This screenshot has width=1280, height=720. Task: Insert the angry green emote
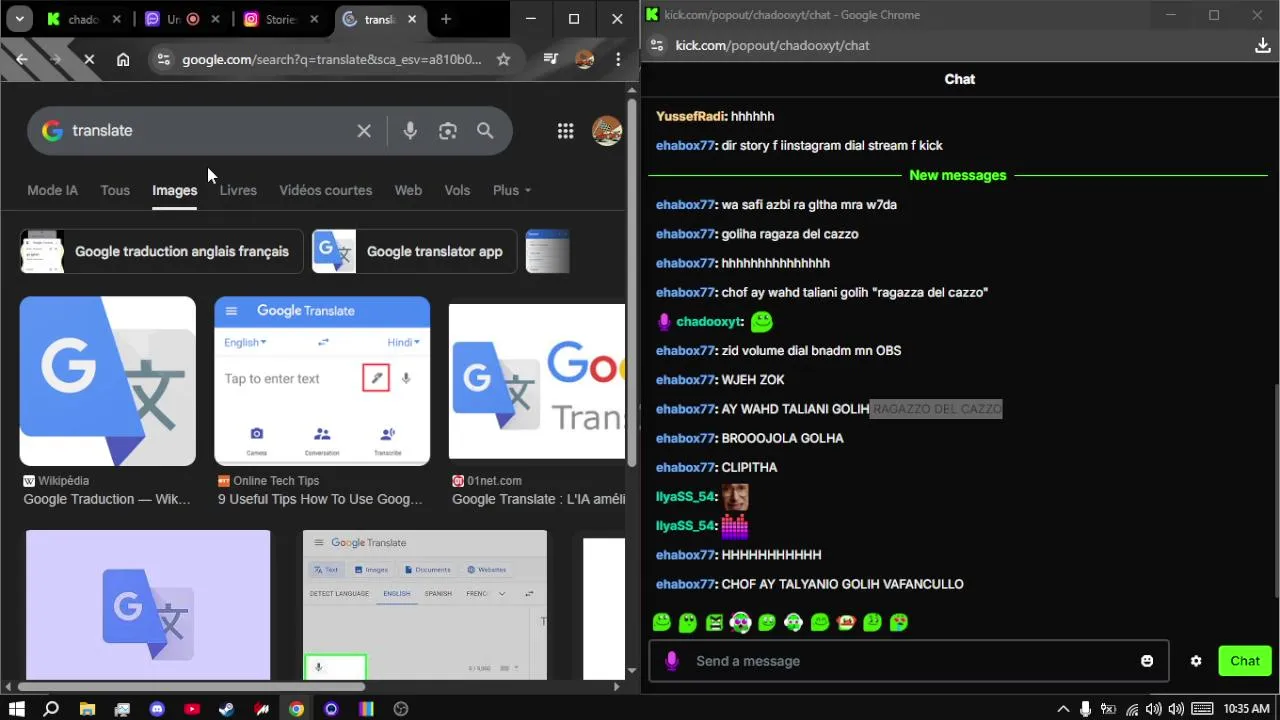coord(714,622)
